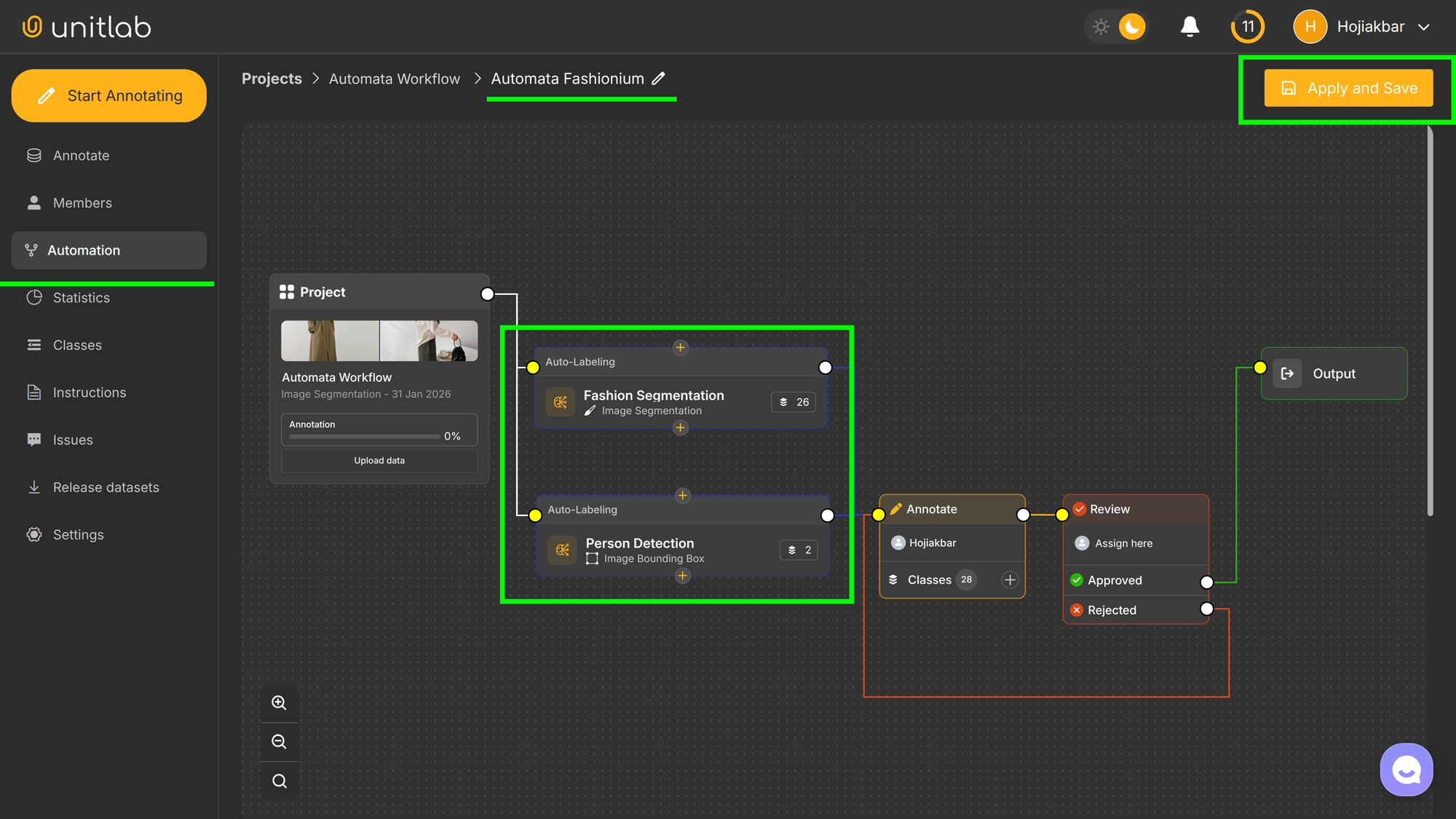This screenshot has width=1456, height=819.
Task: Click the notification bell icon
Action: click(x=1189, y=26)
